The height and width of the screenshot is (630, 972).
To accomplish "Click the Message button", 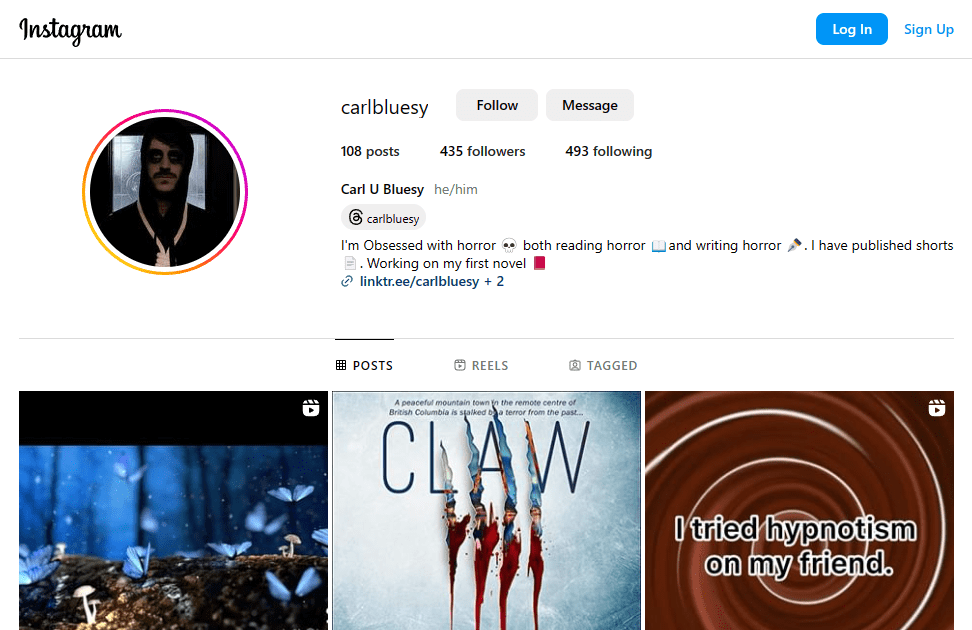I will click(590, 105).
